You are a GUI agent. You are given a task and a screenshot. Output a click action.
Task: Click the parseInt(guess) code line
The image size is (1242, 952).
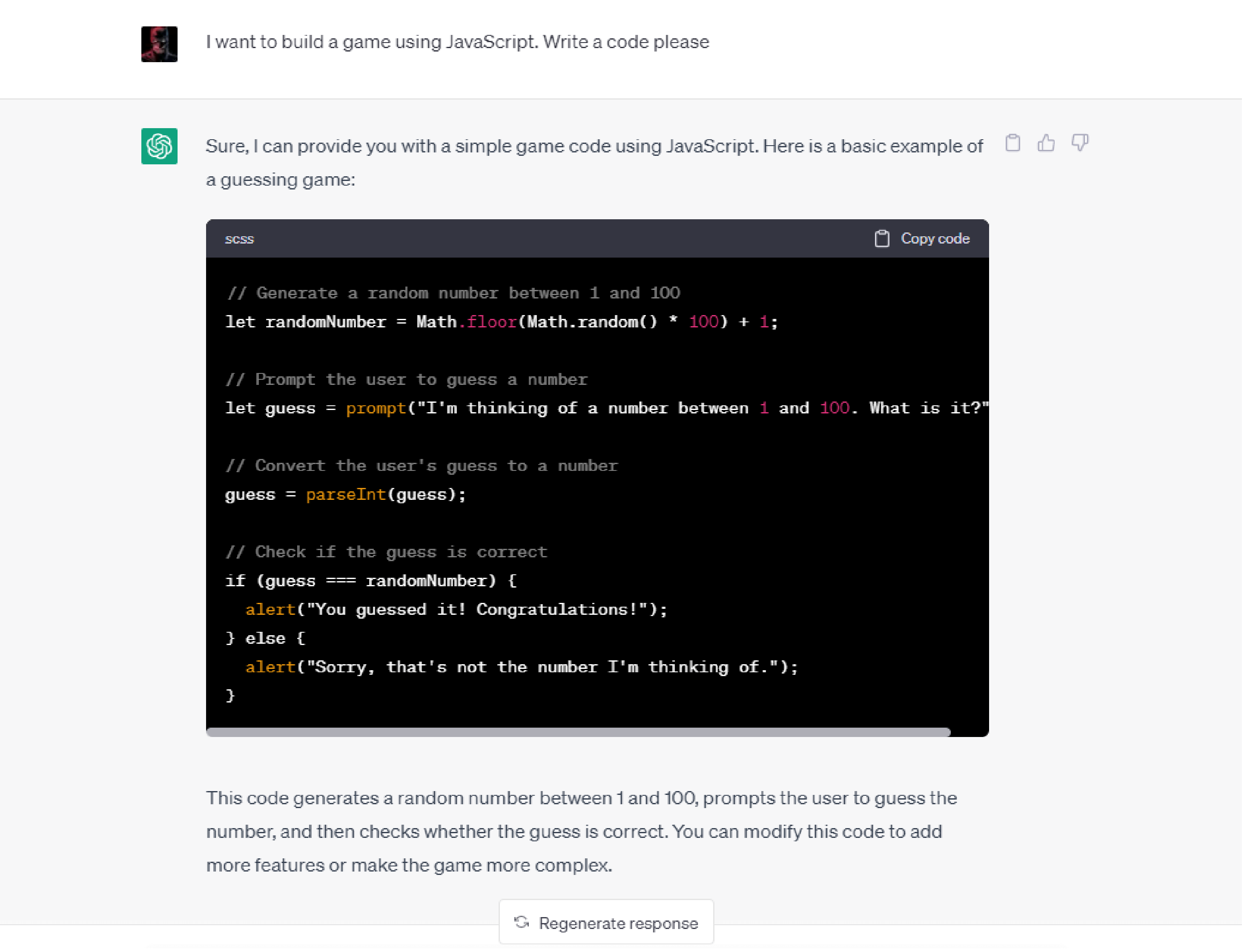[x=345, y=495]
